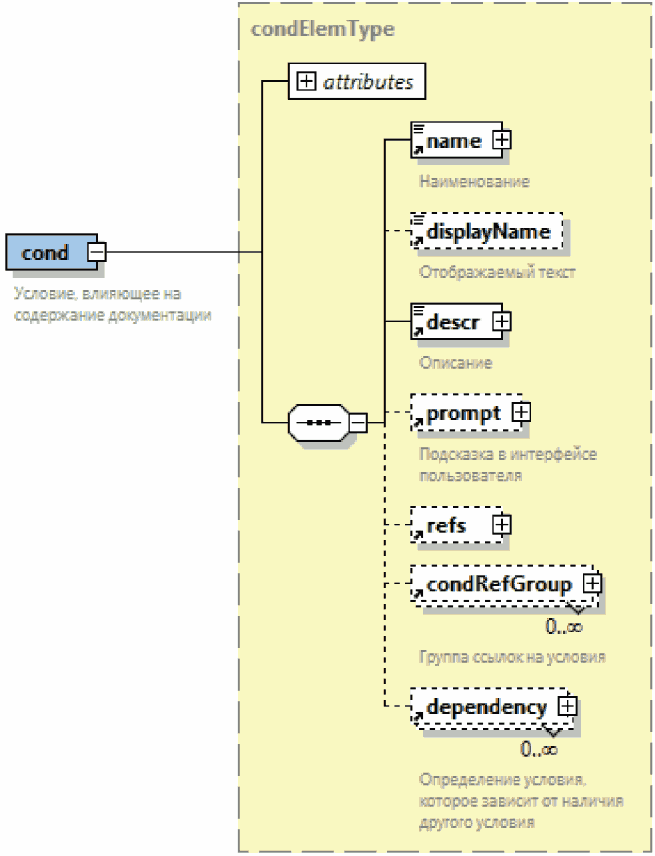Select the blue cond element box
This screenshot has height=856, width=655.
(x=47, y=252)
